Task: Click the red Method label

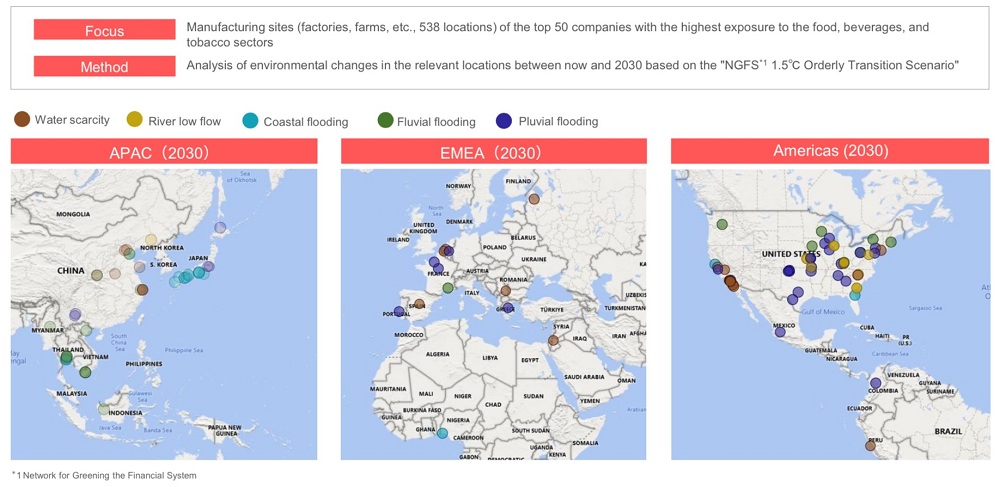Action: [104, 67]
